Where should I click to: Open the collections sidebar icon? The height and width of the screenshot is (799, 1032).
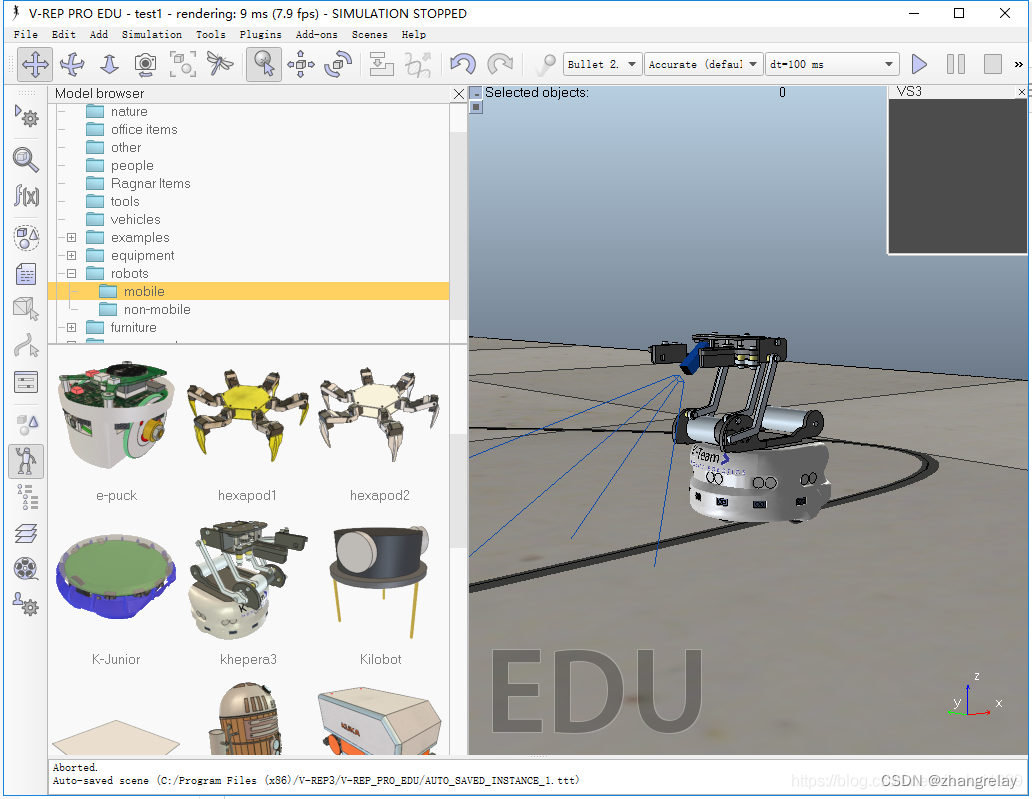(26, 238)
